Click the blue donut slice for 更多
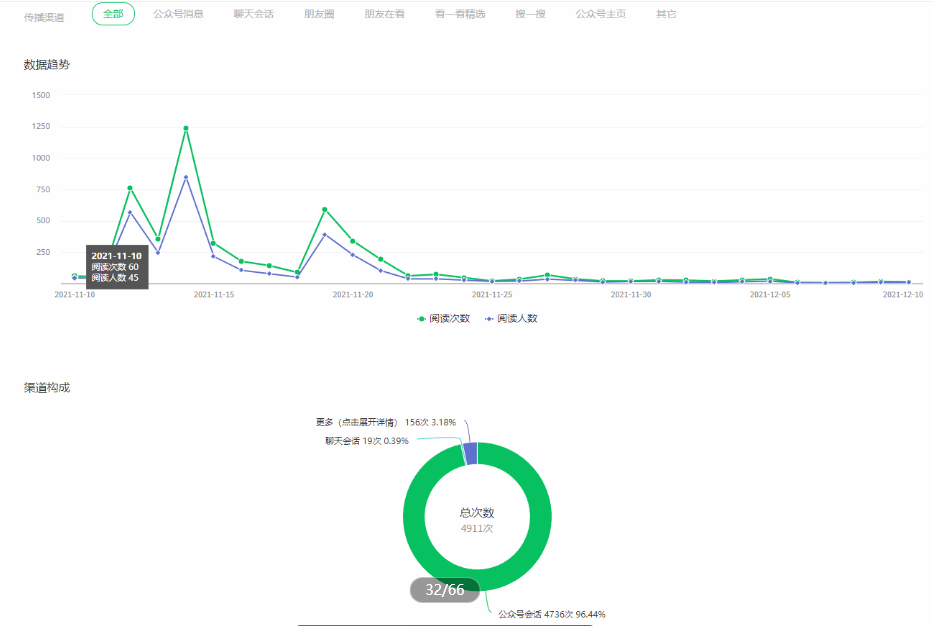Screen dimensions: 932x626 click(470, 454)
